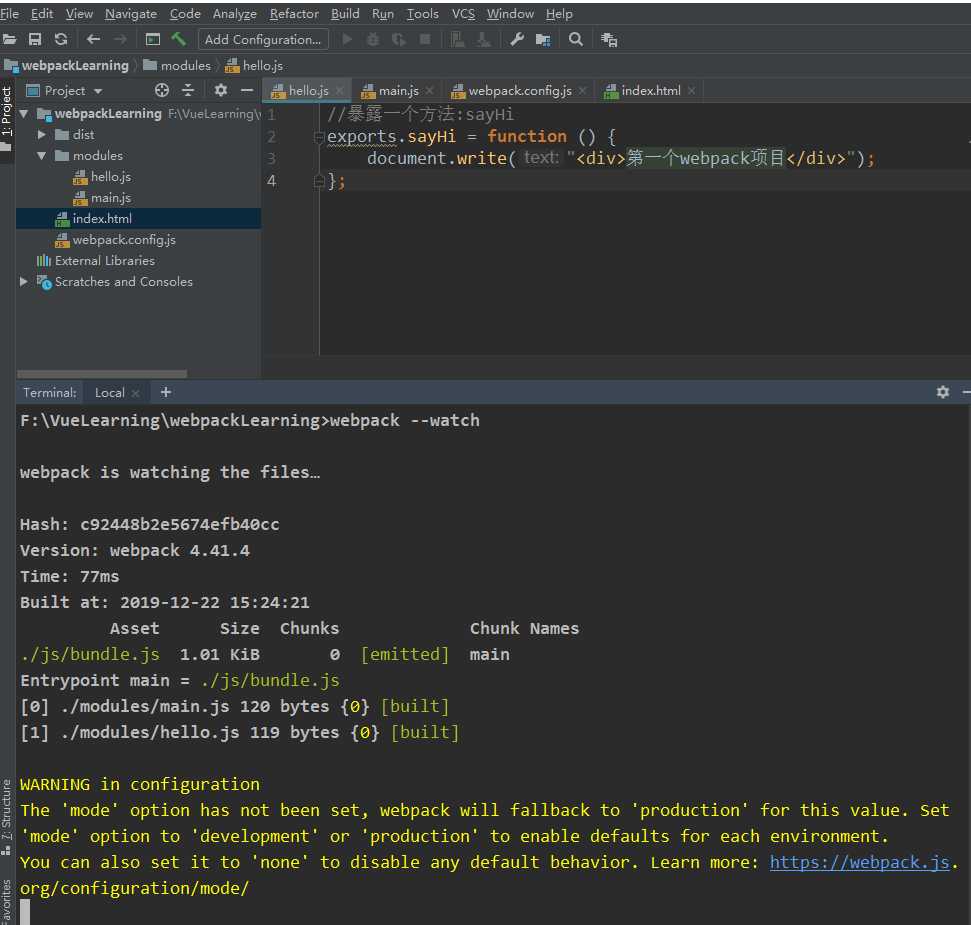Viewport: 971px width, 925px height.
Task: Select webpack.config.js in the project tree
Action: point(124,240)
